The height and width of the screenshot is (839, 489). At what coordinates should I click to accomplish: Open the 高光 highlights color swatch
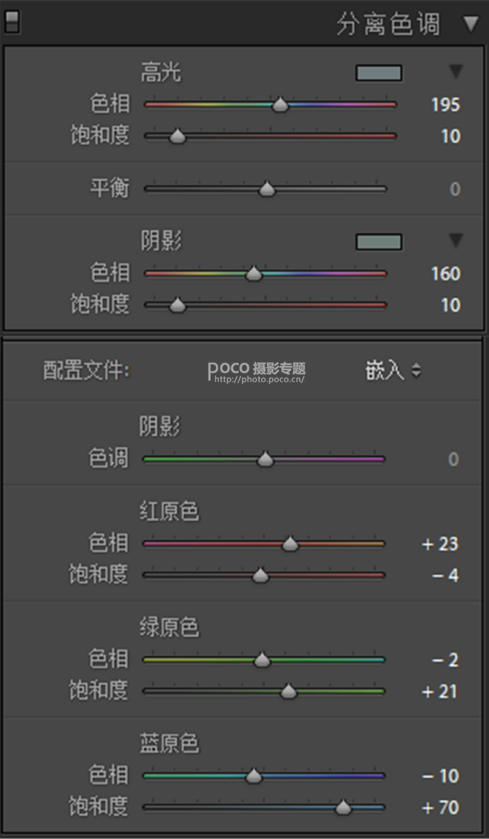tap(379, 73)
